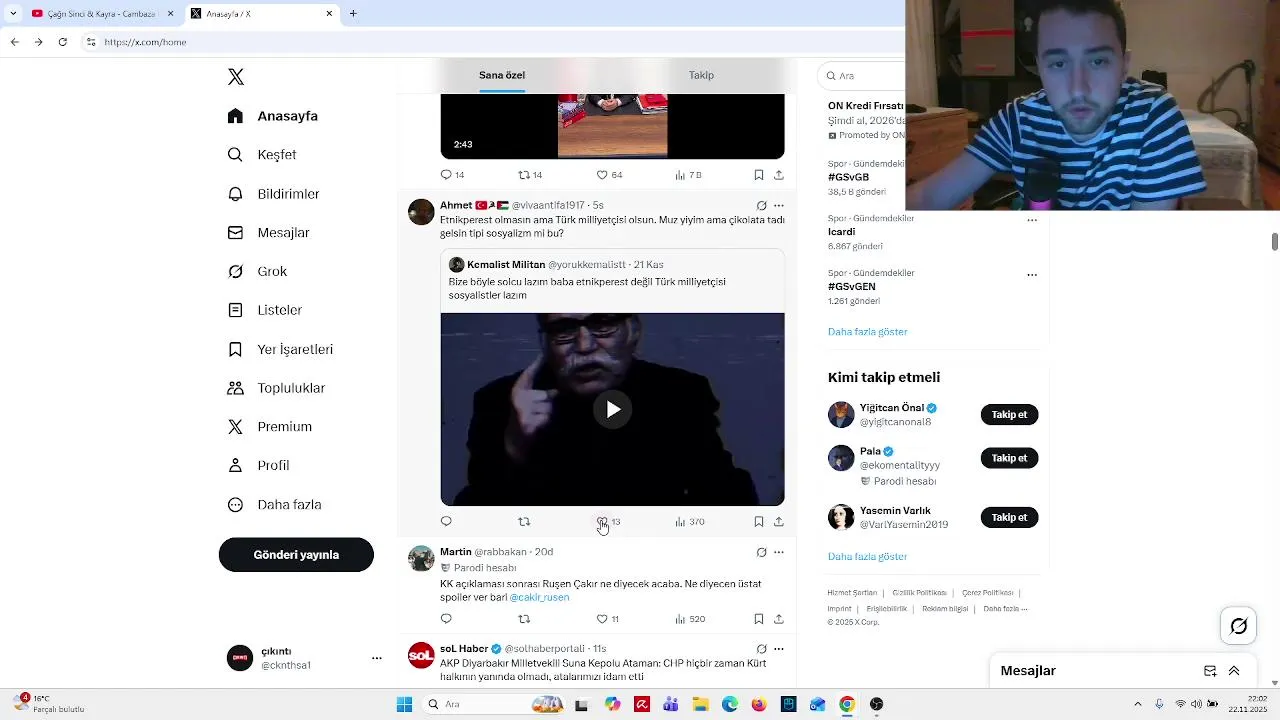
Task: Repost Ahmet's post
Action: tap(524, 522)
